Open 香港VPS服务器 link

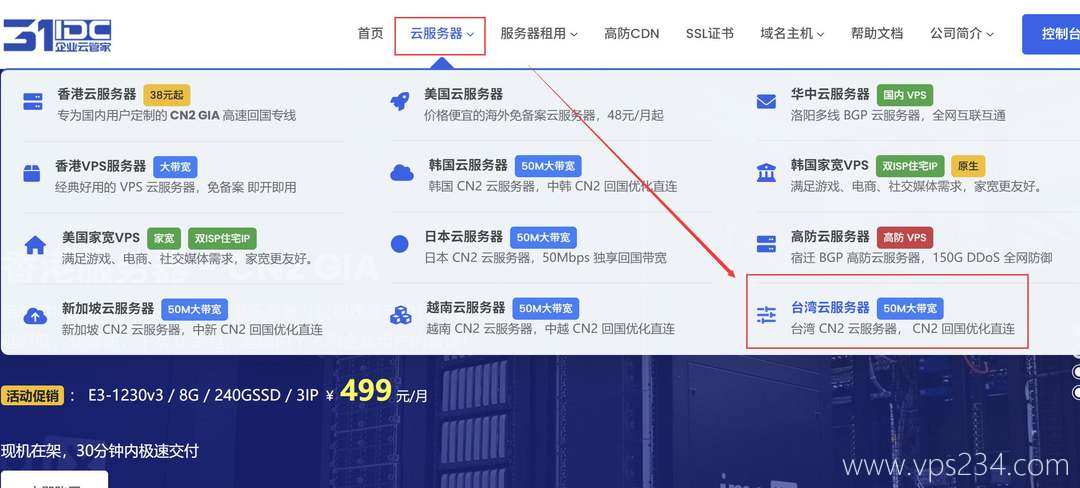tap(101, 166)
